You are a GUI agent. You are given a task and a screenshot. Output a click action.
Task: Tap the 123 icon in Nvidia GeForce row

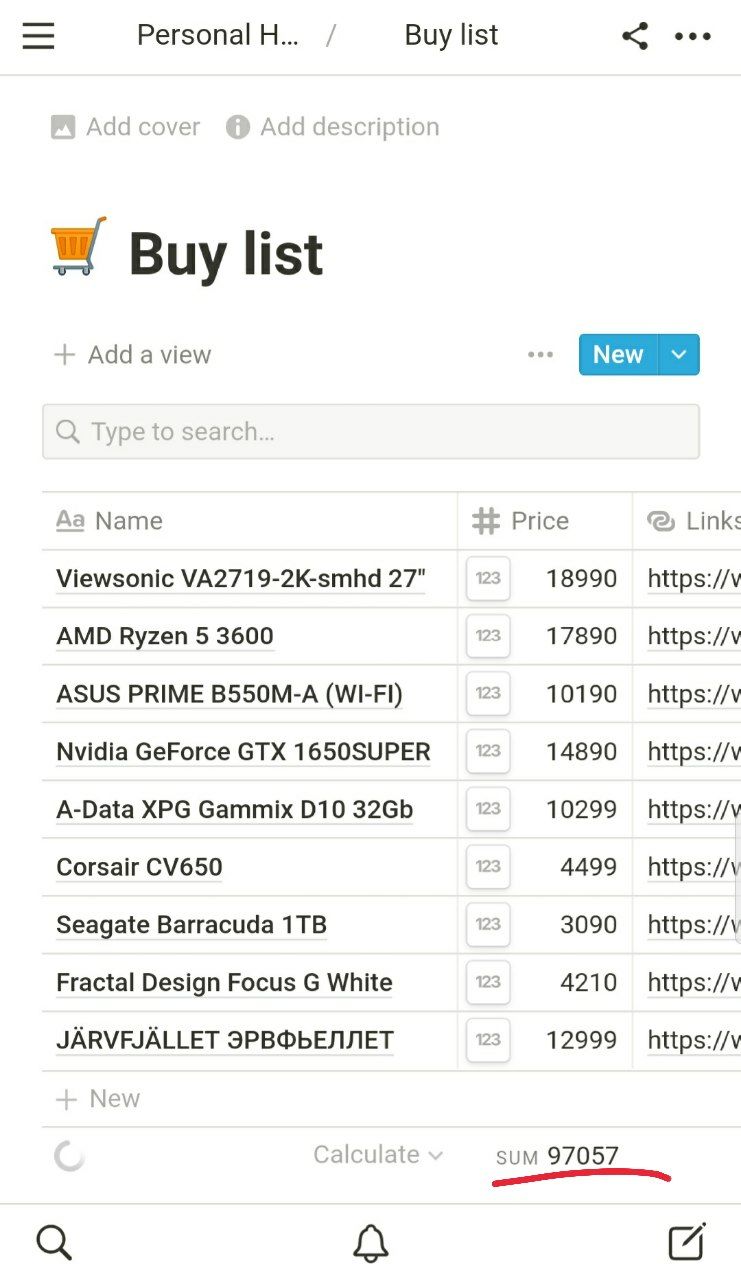488,751
